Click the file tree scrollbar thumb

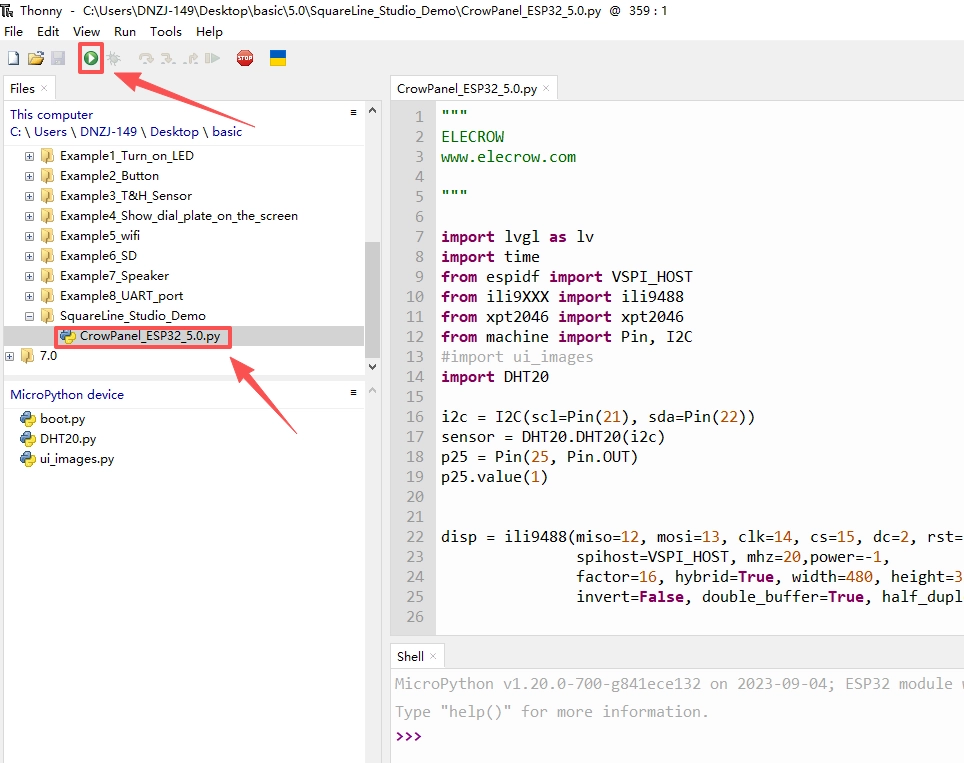coord(372,299)
